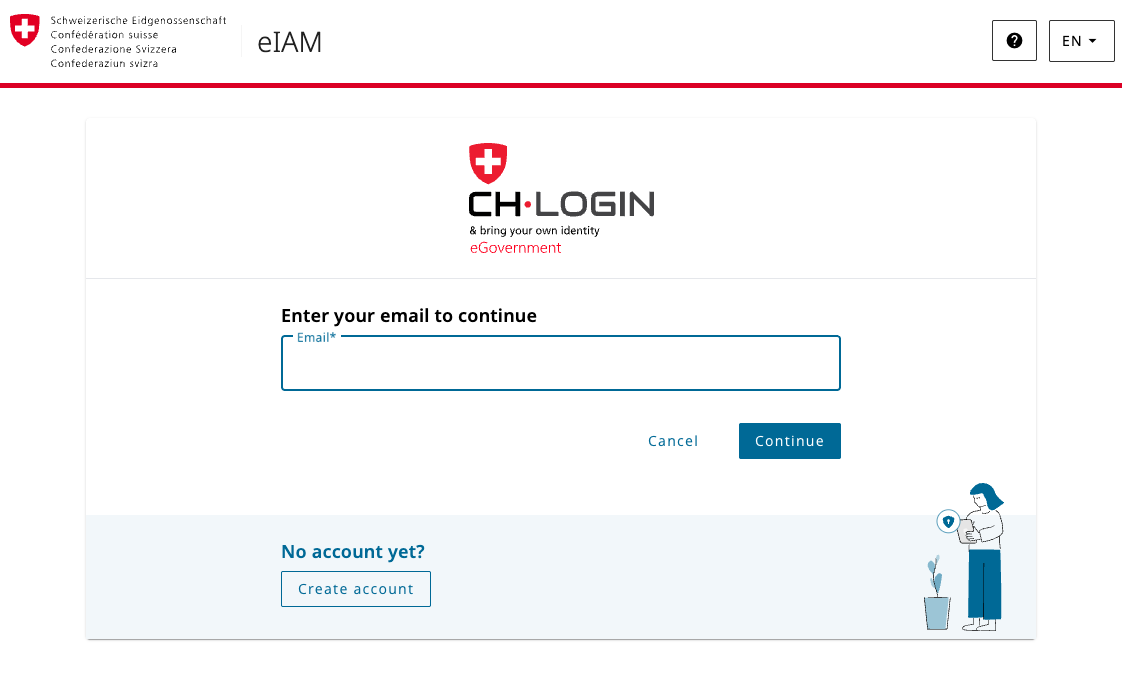Click the CH·LOGIN wordmark

pos(561,203)
